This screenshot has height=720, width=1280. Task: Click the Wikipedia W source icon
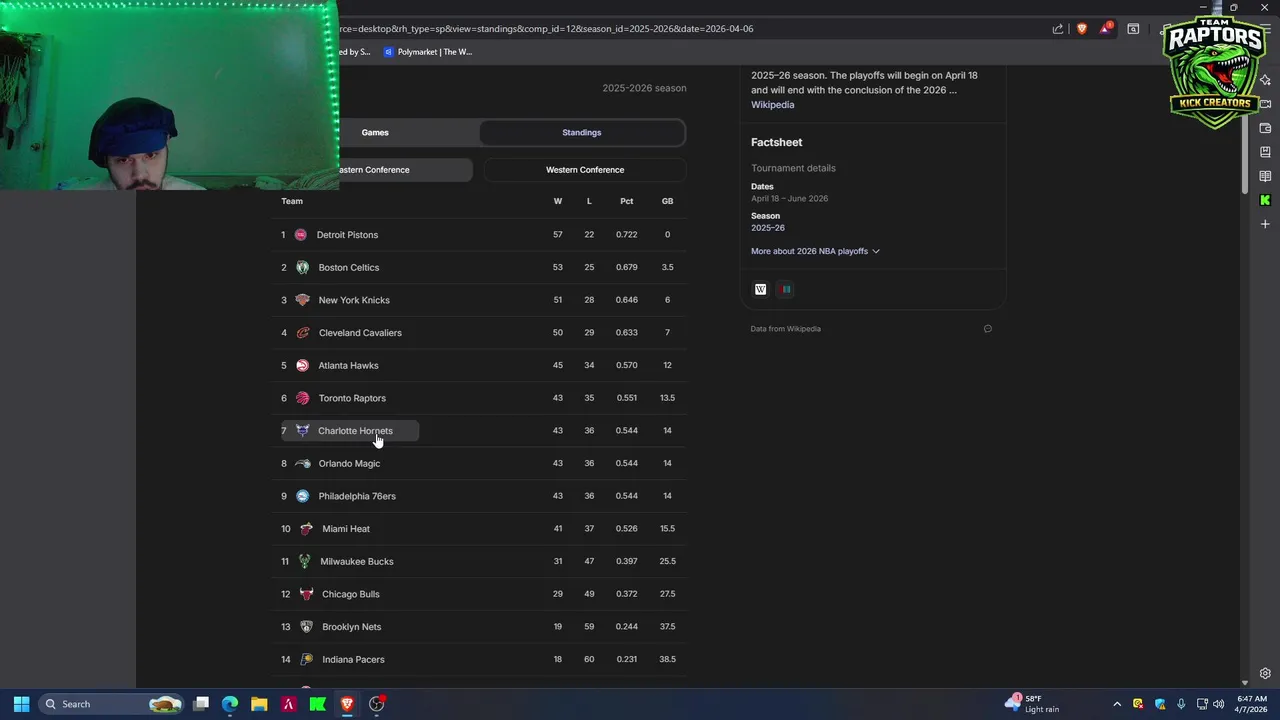pos(760,289)
